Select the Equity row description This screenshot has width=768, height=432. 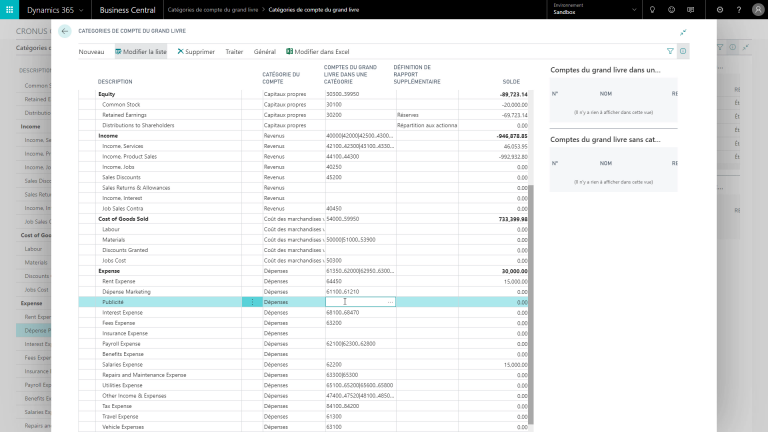(x=107, y=94)
